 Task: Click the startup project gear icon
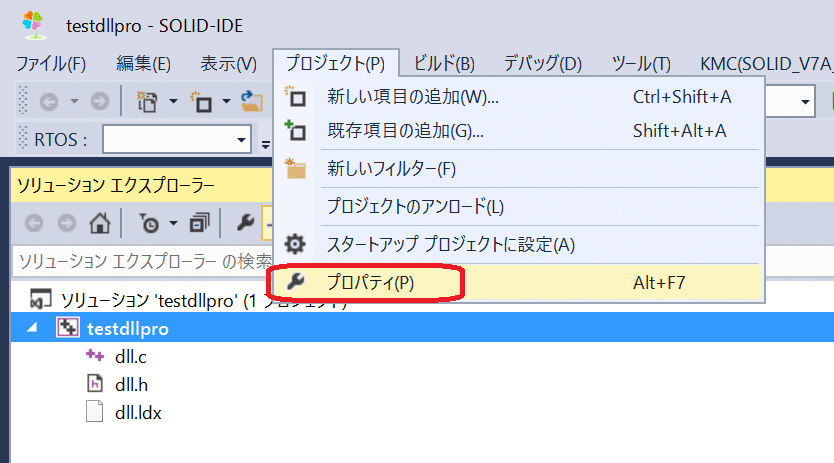pyautogui.click(x=295, y=244)
